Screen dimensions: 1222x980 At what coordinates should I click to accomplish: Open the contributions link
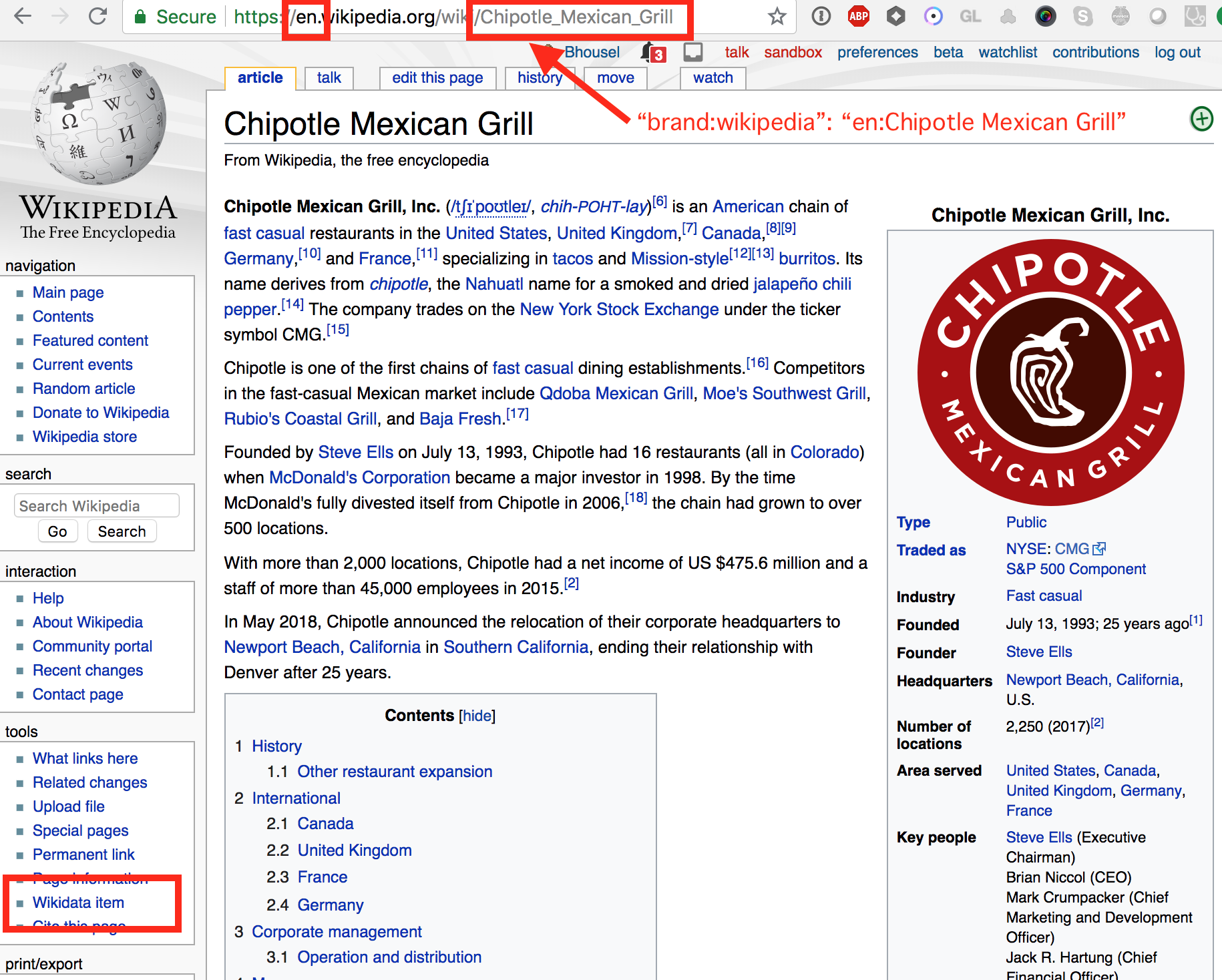1096,52
